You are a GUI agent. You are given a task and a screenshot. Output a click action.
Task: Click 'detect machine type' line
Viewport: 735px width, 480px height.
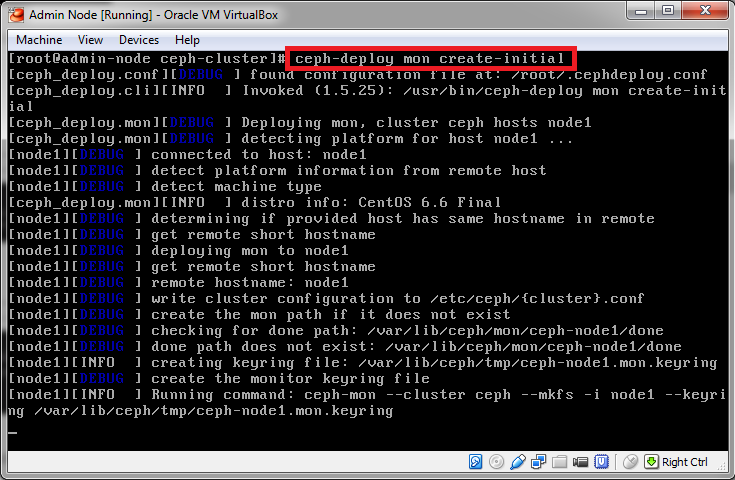[x=236, y=187]
